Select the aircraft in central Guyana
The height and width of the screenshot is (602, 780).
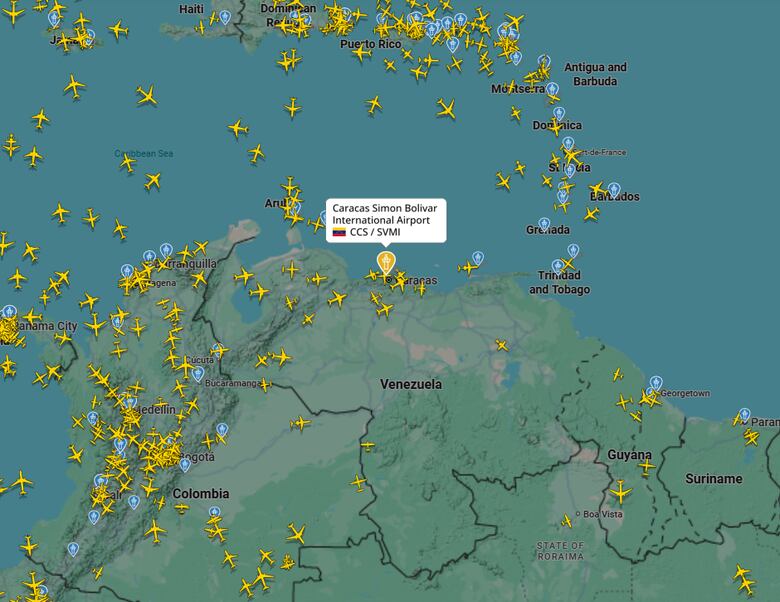click(x=620, y=493)
